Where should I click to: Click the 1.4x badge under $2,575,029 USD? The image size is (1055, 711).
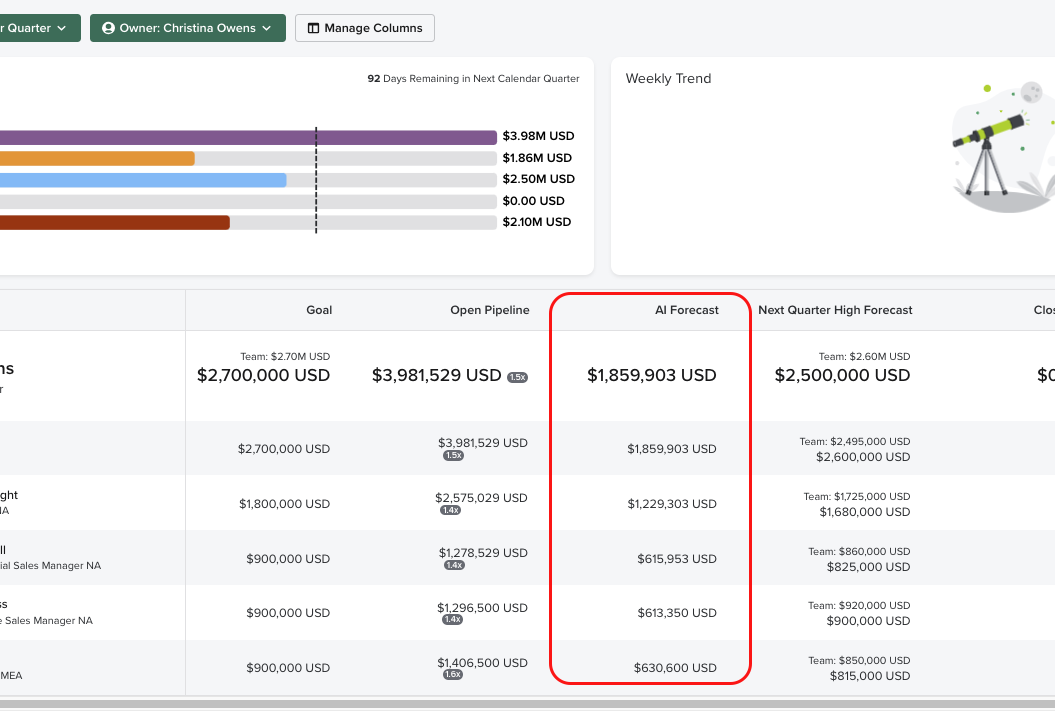[x=450, y=510]
